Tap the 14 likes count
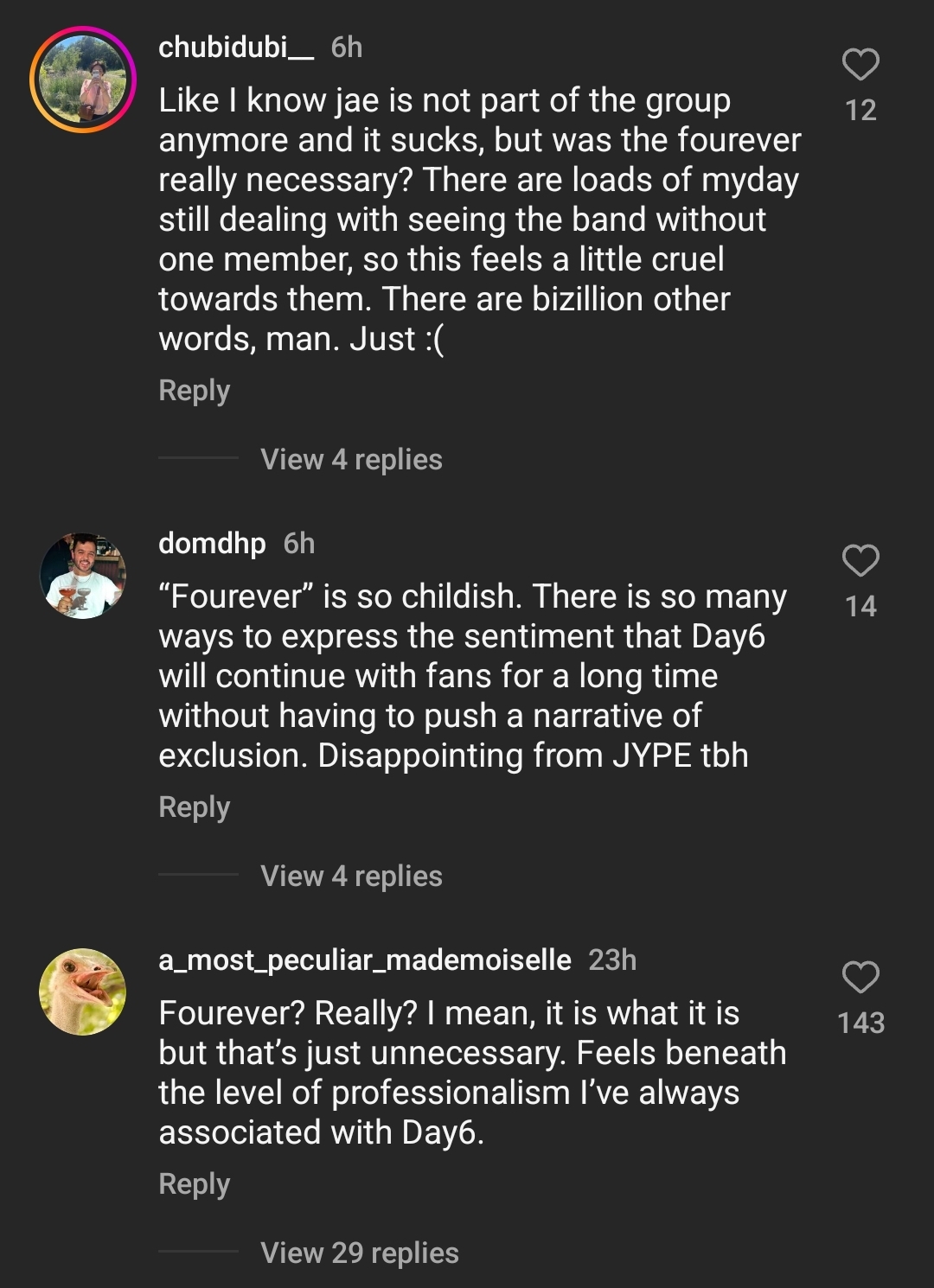The width and height of the screenshot is (934, 1288). tap(860, 607)
